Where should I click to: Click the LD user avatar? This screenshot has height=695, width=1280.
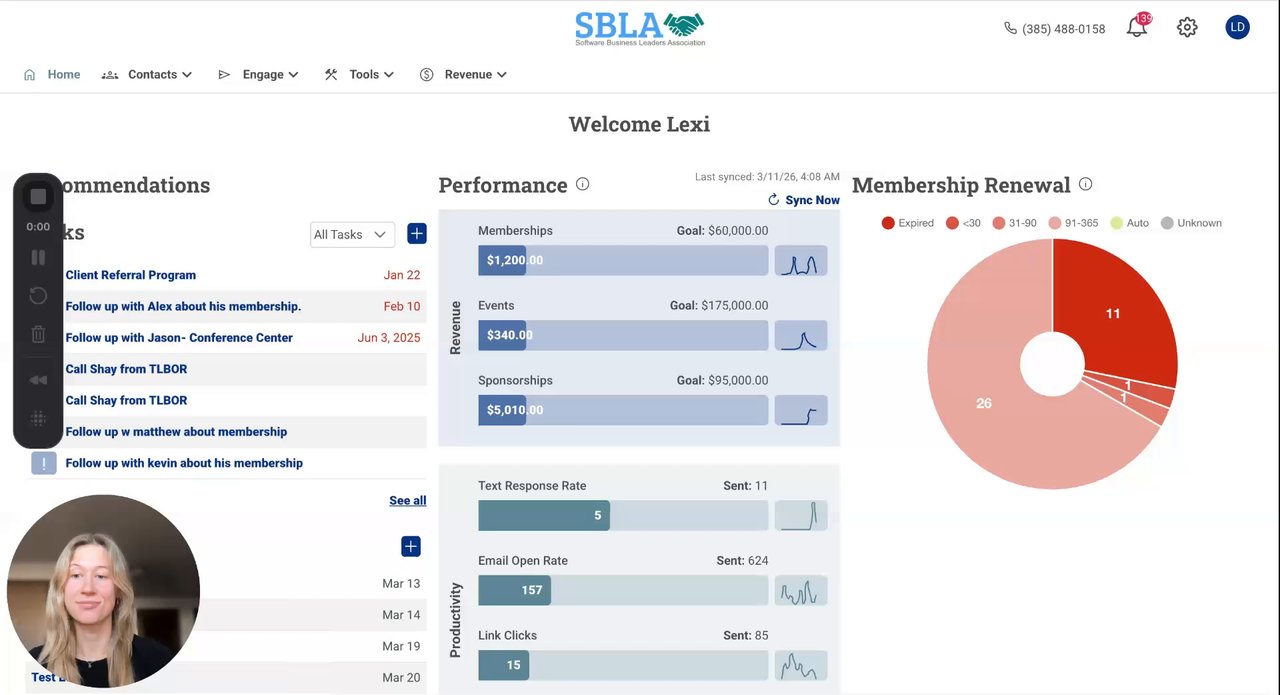pos(1237,27)
